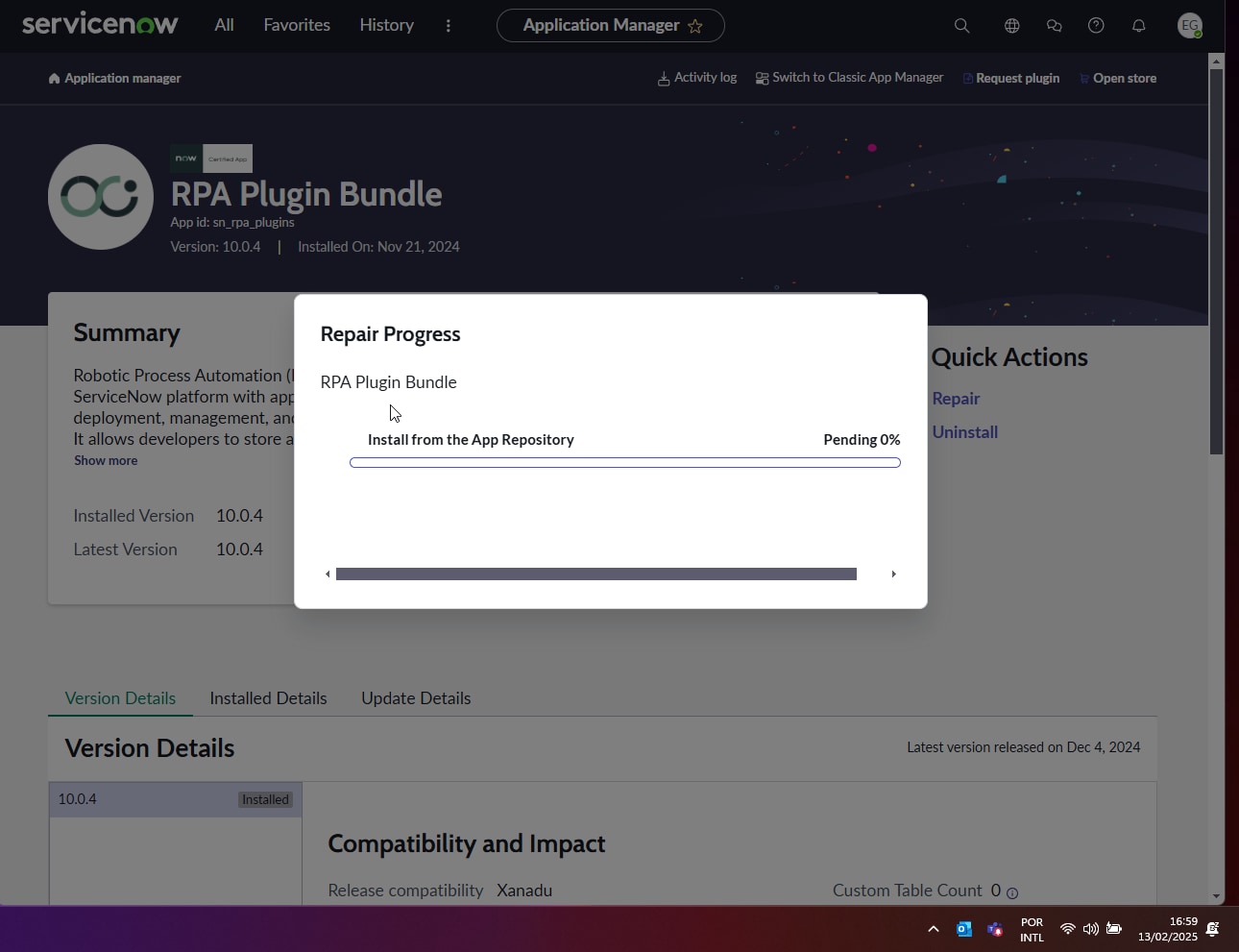
Task: Open the chat conversations icon
Action: 1054,26
